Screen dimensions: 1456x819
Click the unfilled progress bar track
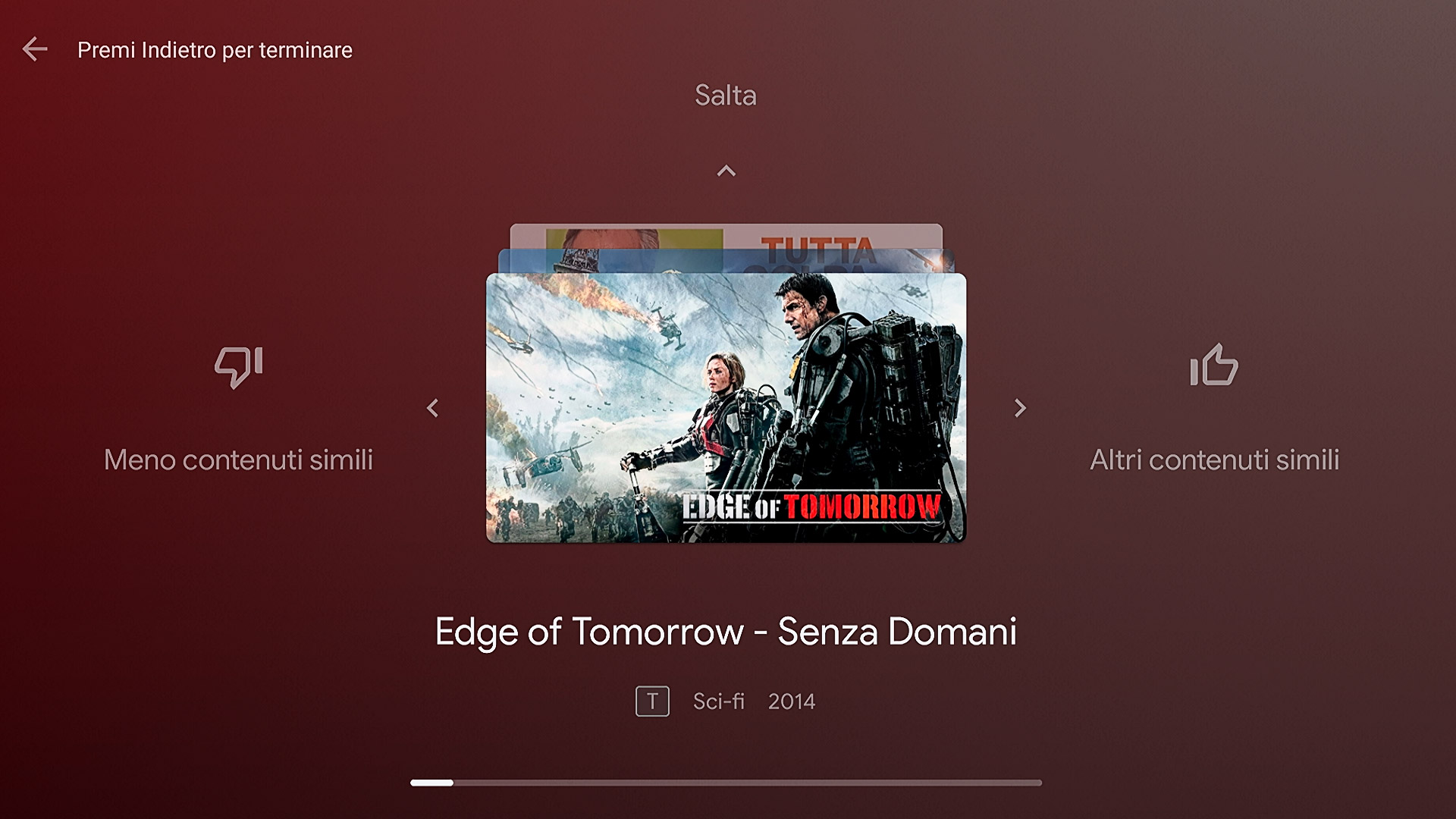click(x=748, y=783)
